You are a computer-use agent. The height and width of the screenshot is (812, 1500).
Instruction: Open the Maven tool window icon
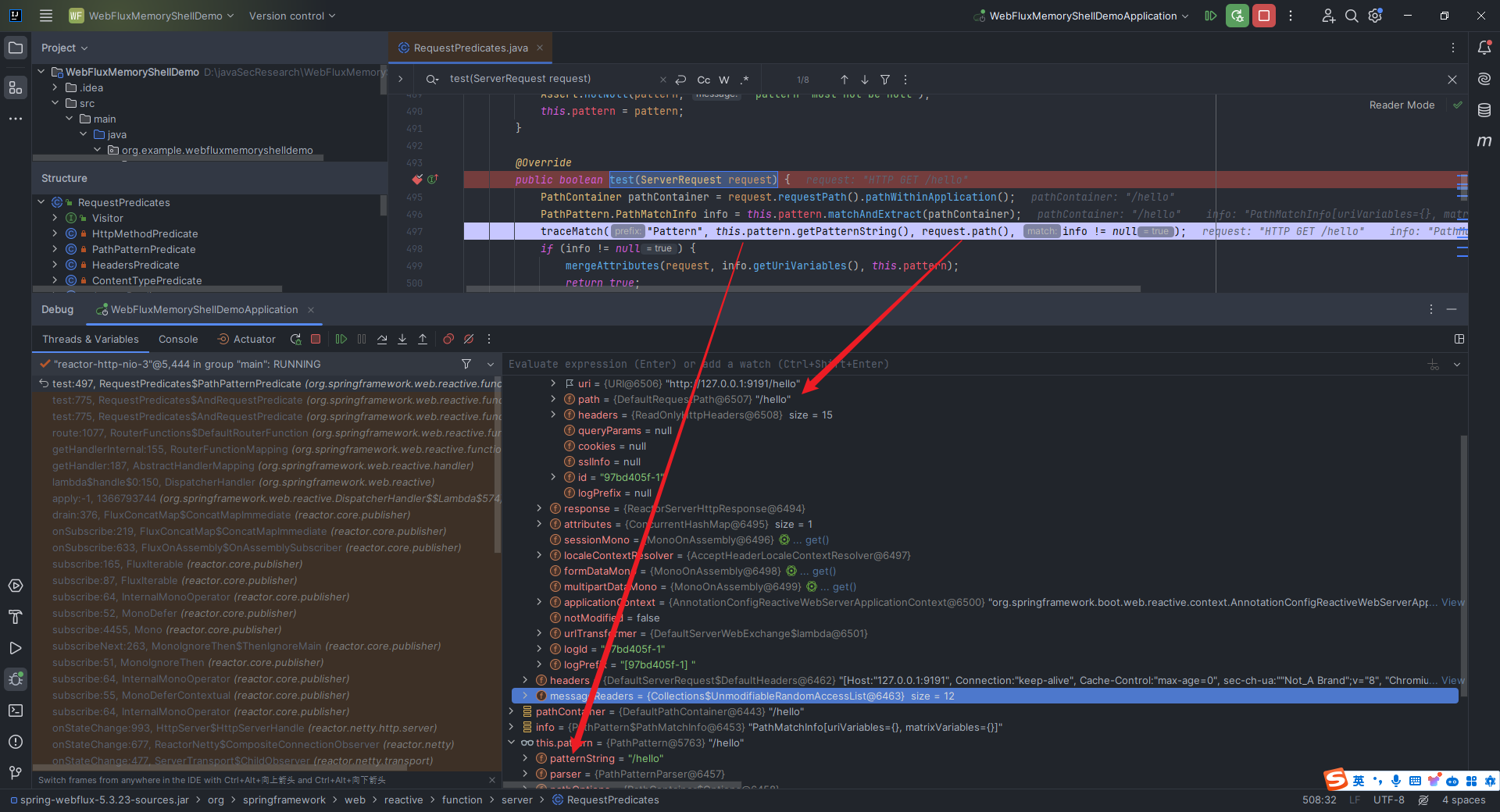point(1484,141)
